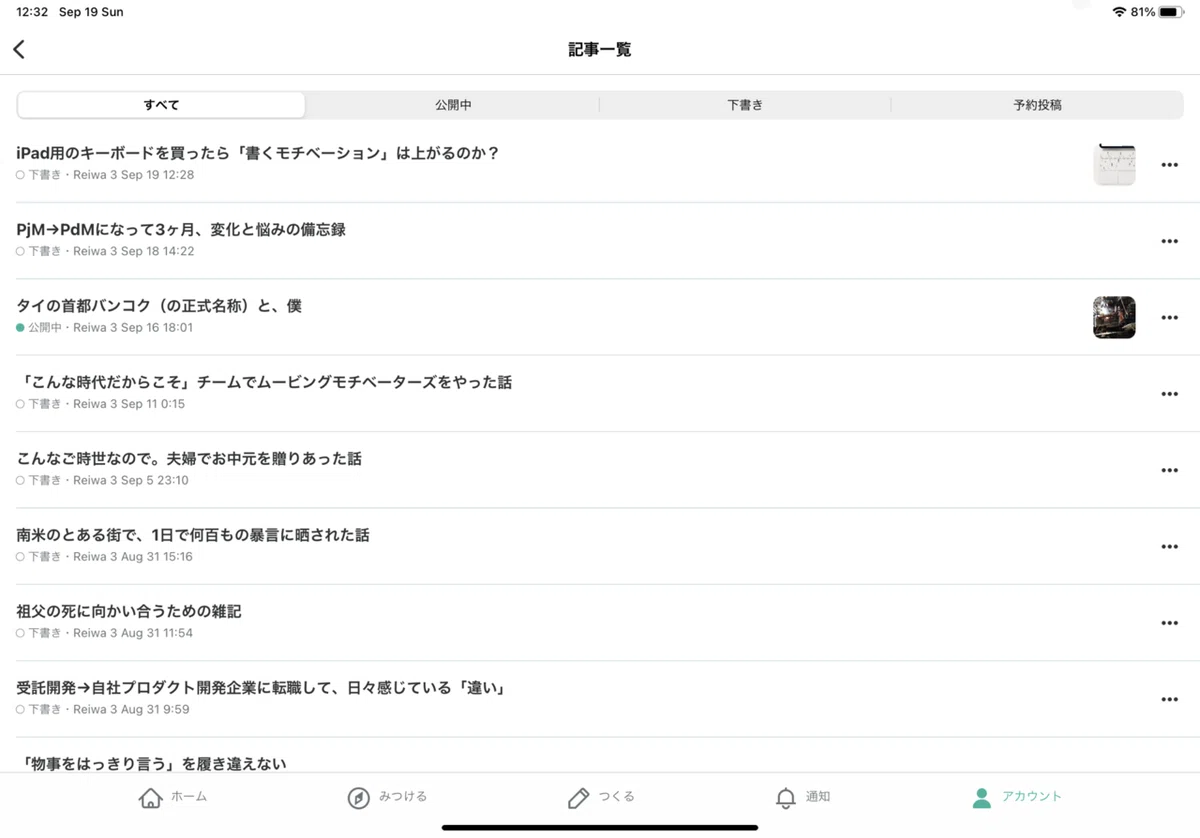Open more options for お中元を贈りあった話 article

pos(1169,470)
